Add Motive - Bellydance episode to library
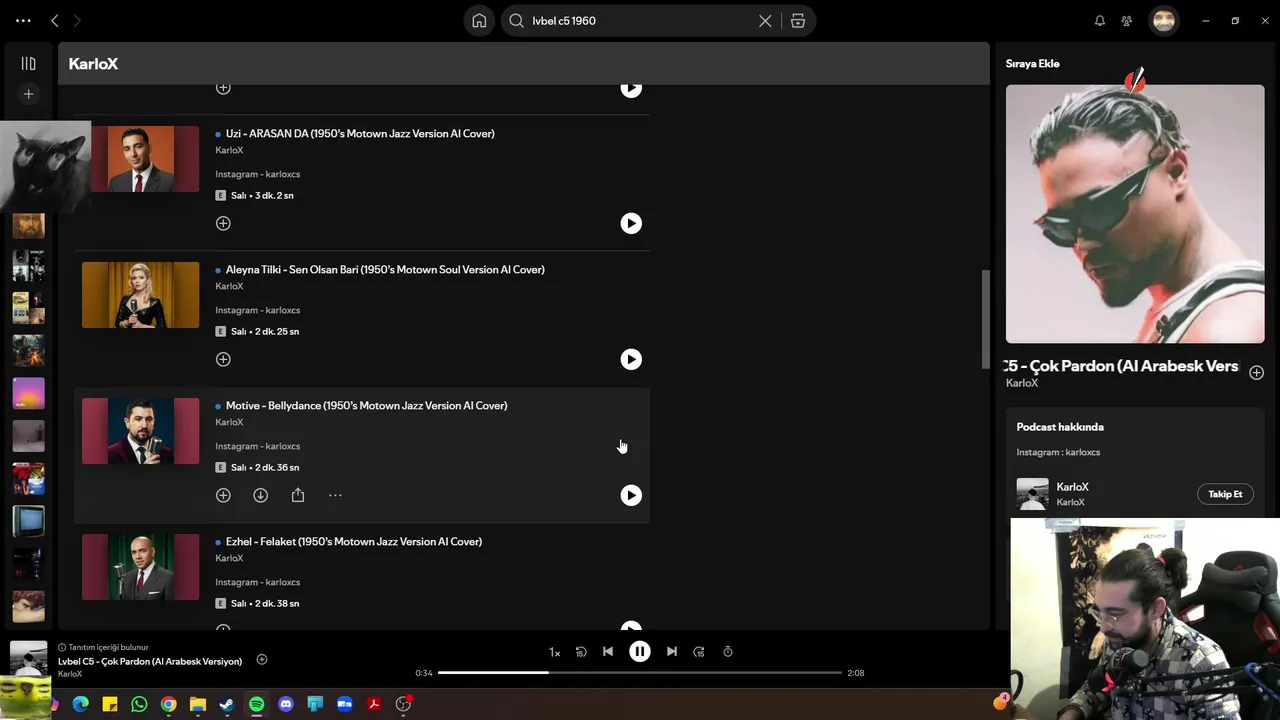 (x=223, y=495)
